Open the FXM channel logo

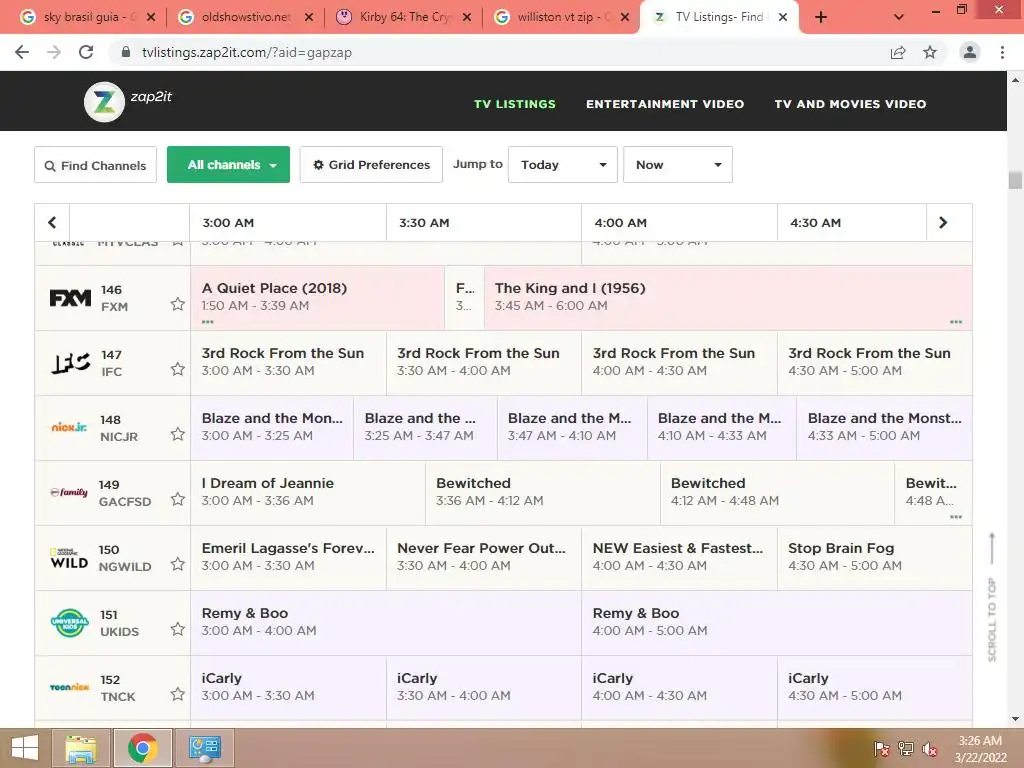click(71, 298)
